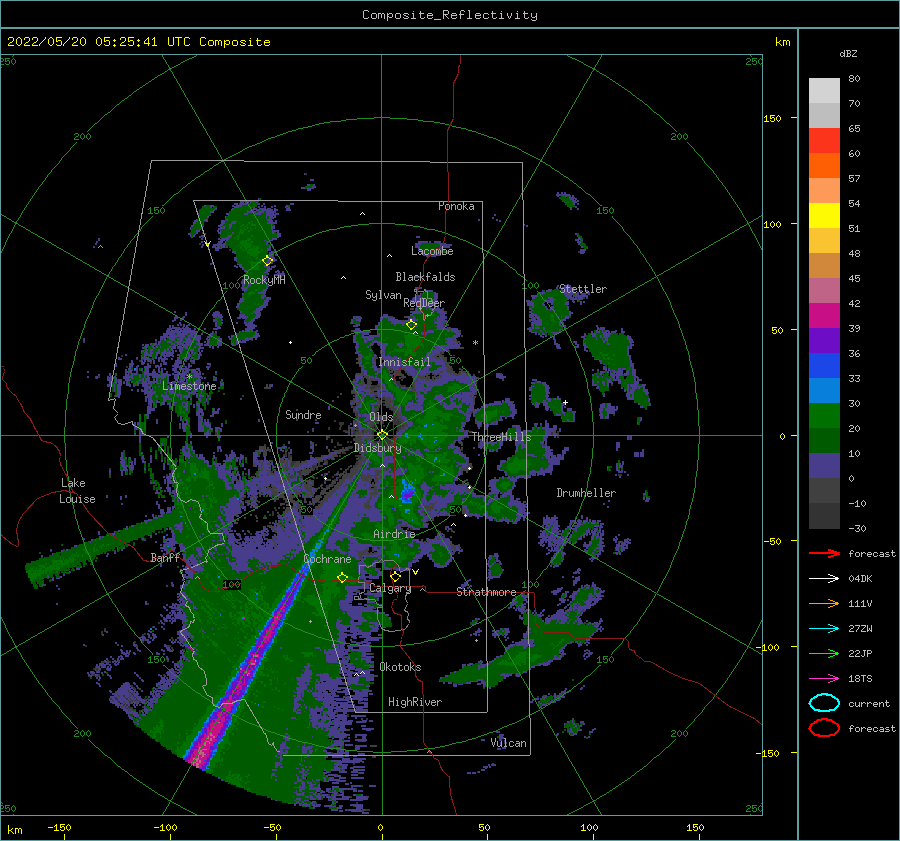Click the dBZ legend heading

click(848, 54)
